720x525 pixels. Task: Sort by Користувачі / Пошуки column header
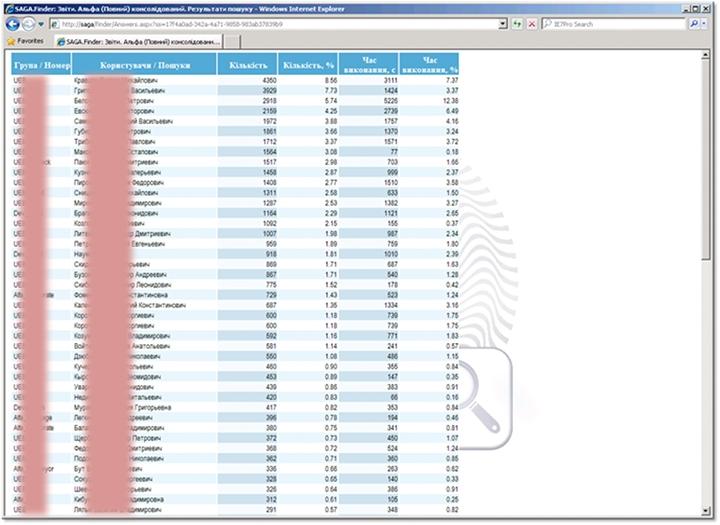(x=144, y=65)
